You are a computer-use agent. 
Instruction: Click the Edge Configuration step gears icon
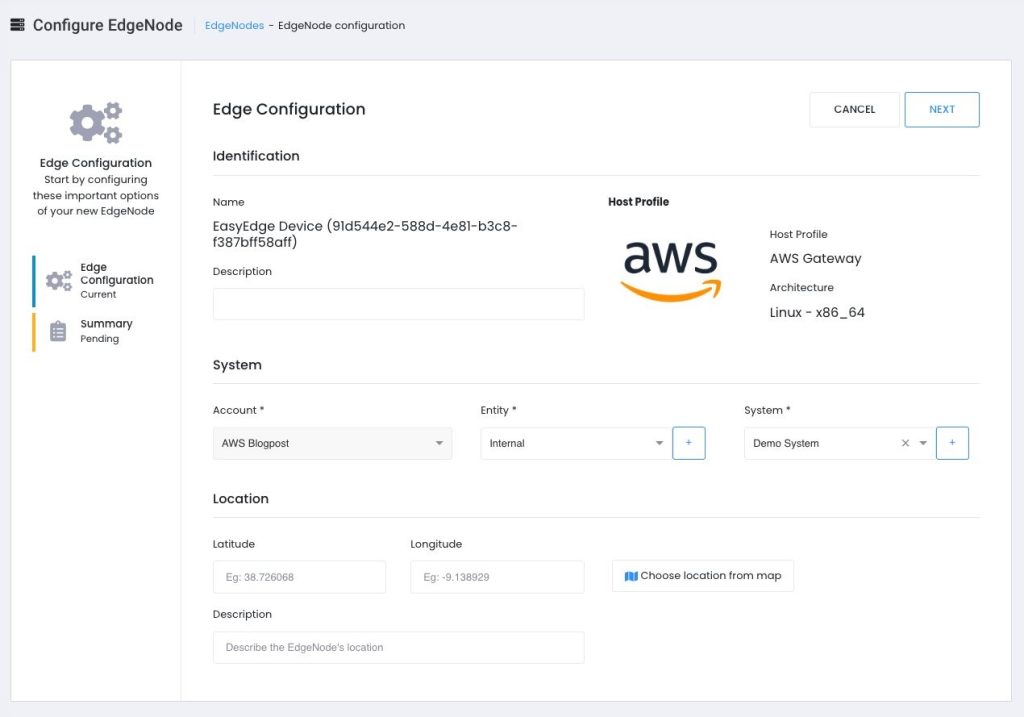click(x=59, y=281)
